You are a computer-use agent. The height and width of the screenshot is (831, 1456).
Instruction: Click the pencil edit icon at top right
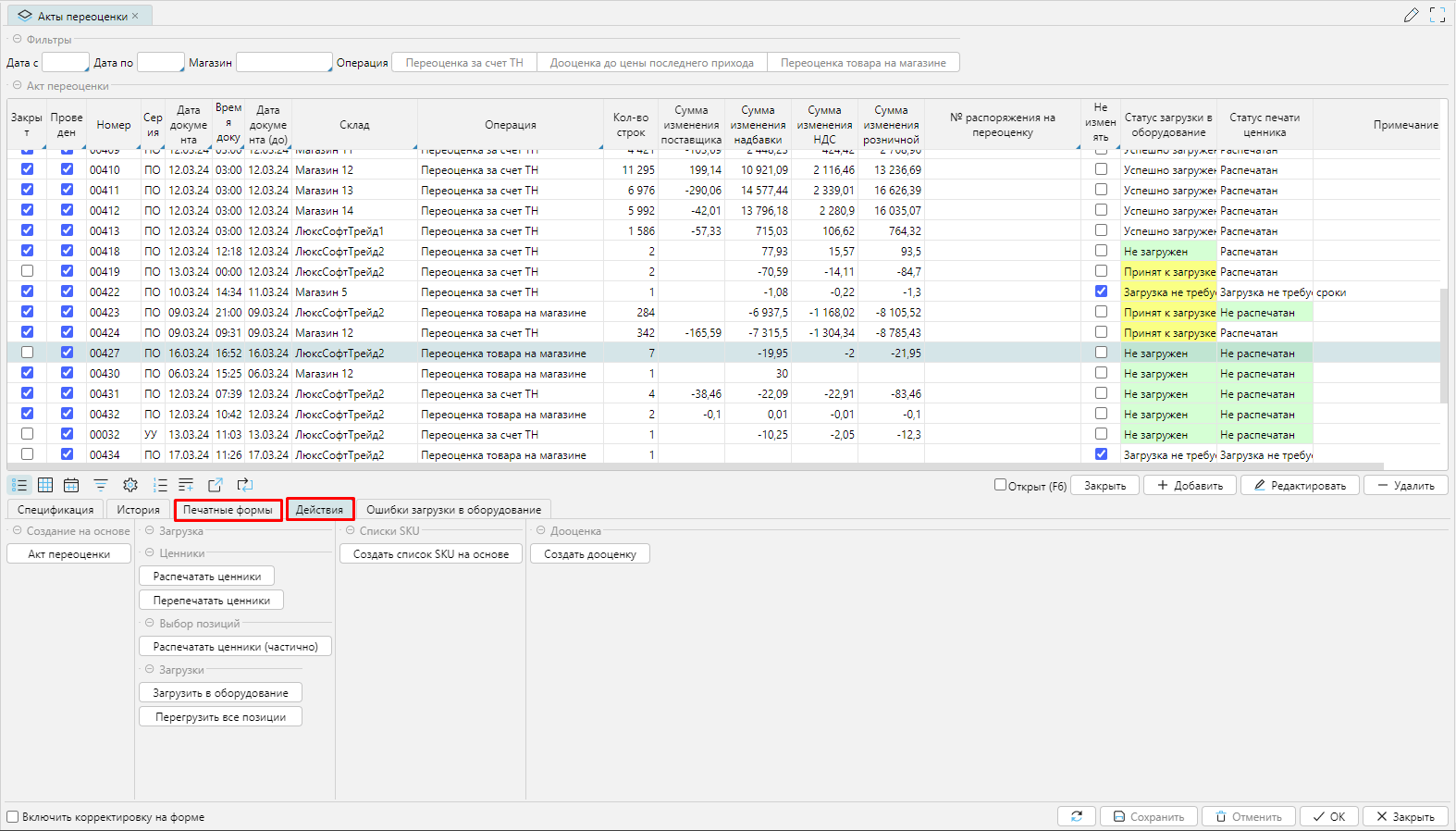(x=1411, y=15)
